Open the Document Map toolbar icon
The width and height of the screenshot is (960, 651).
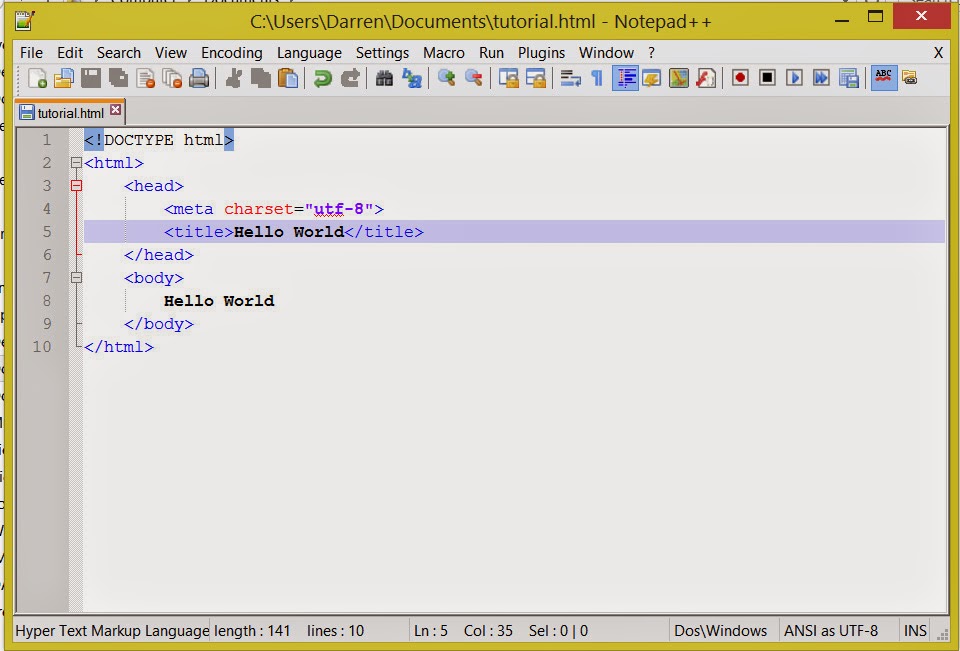(678, 78)
